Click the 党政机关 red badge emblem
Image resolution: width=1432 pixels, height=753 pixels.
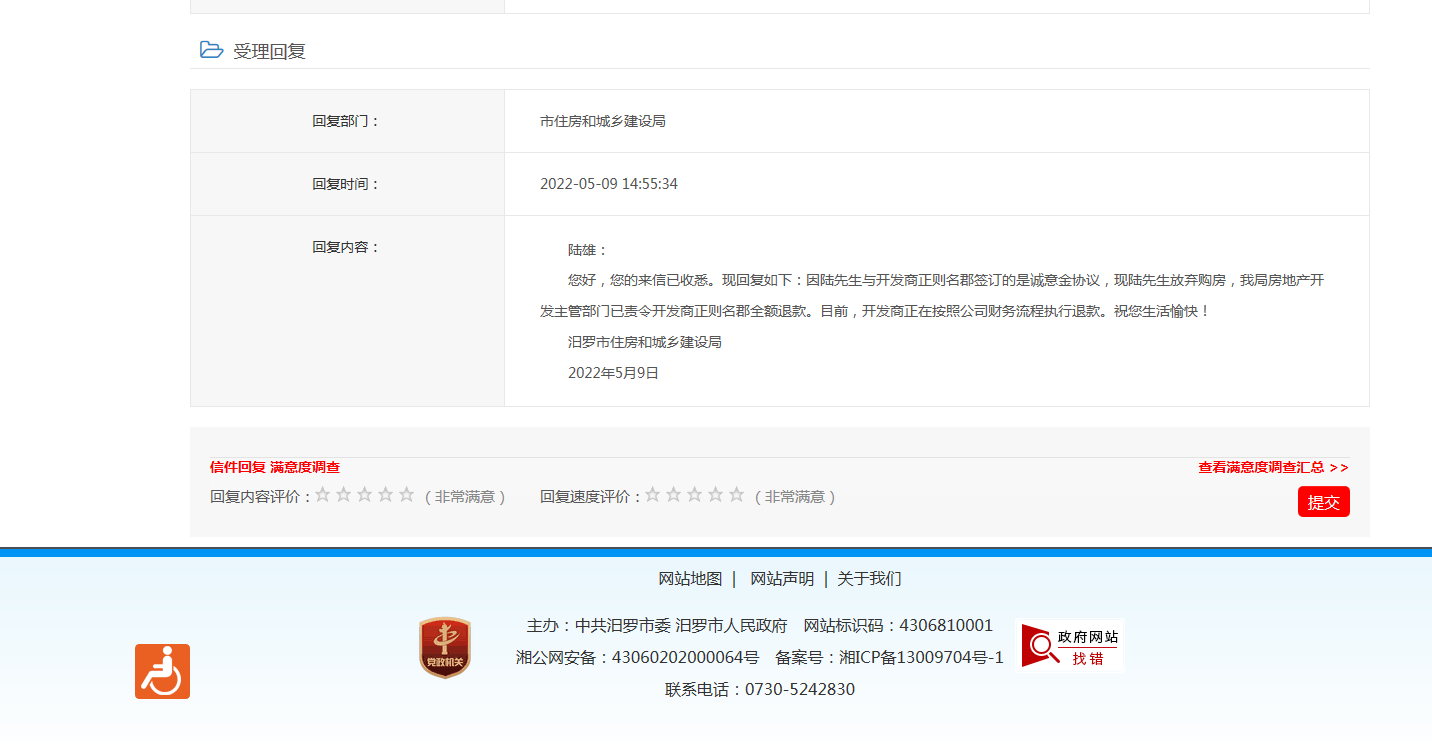pyautogui.click(x=444, y=648)
